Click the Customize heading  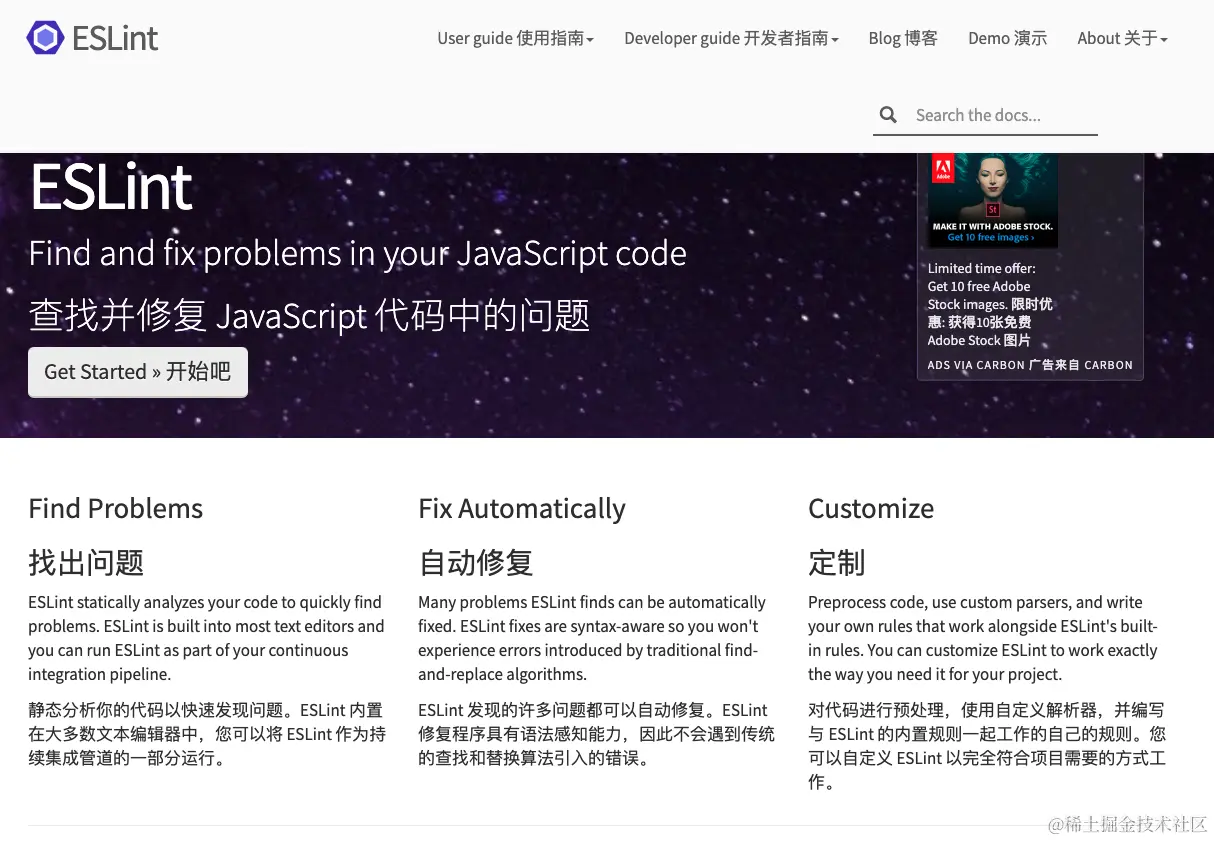coord(871,508)
